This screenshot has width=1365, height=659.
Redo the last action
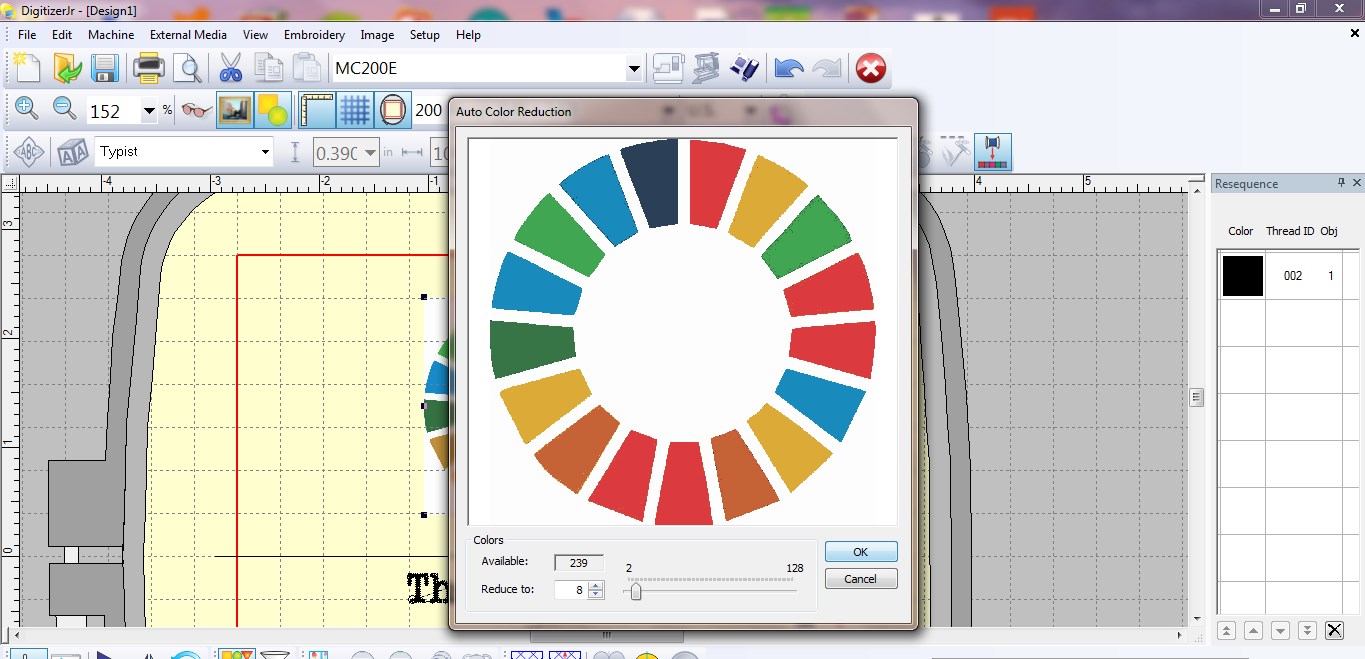[x=826, y=69]
